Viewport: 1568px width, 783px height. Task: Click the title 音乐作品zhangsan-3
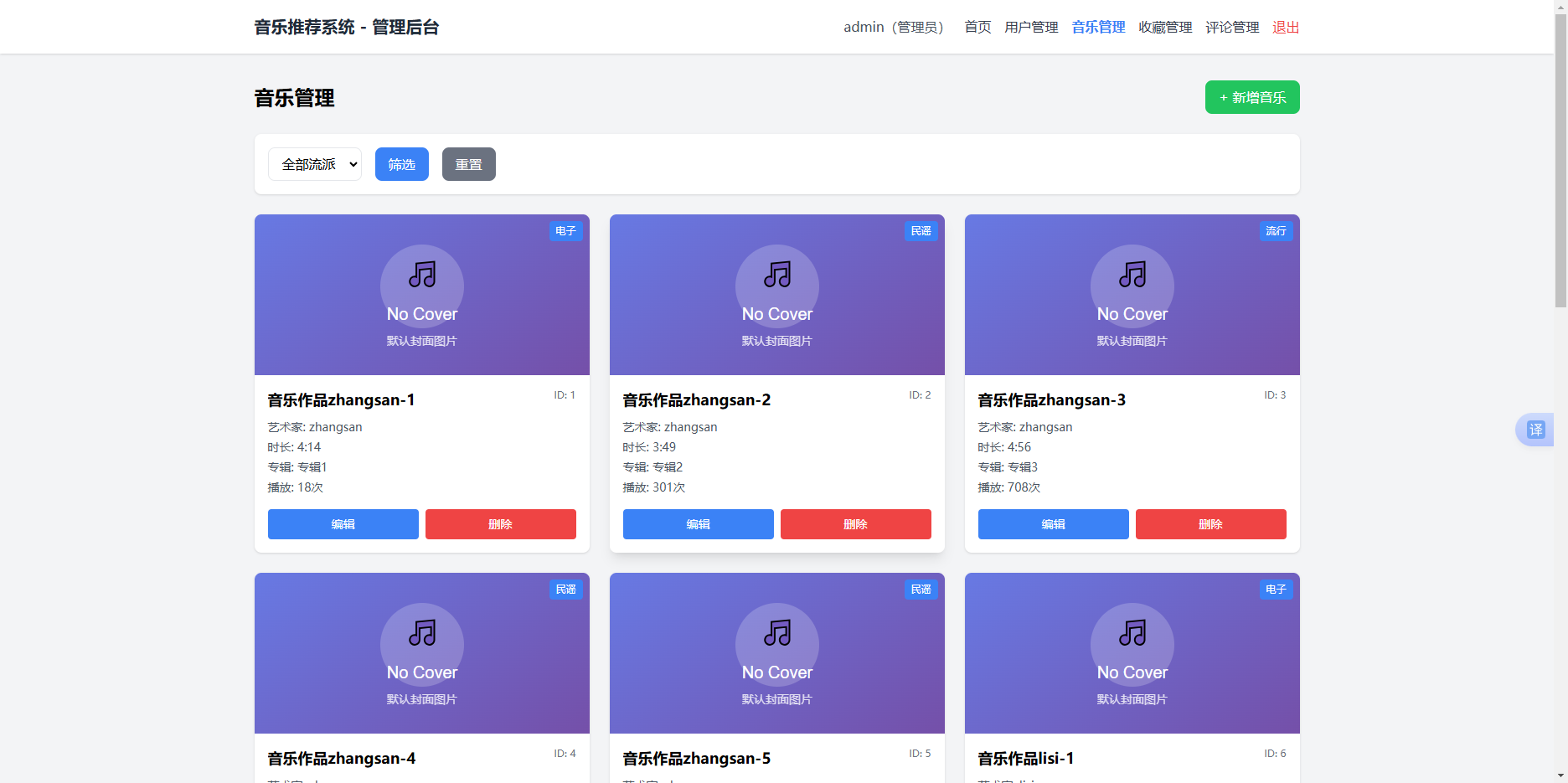click(1052, 400)
